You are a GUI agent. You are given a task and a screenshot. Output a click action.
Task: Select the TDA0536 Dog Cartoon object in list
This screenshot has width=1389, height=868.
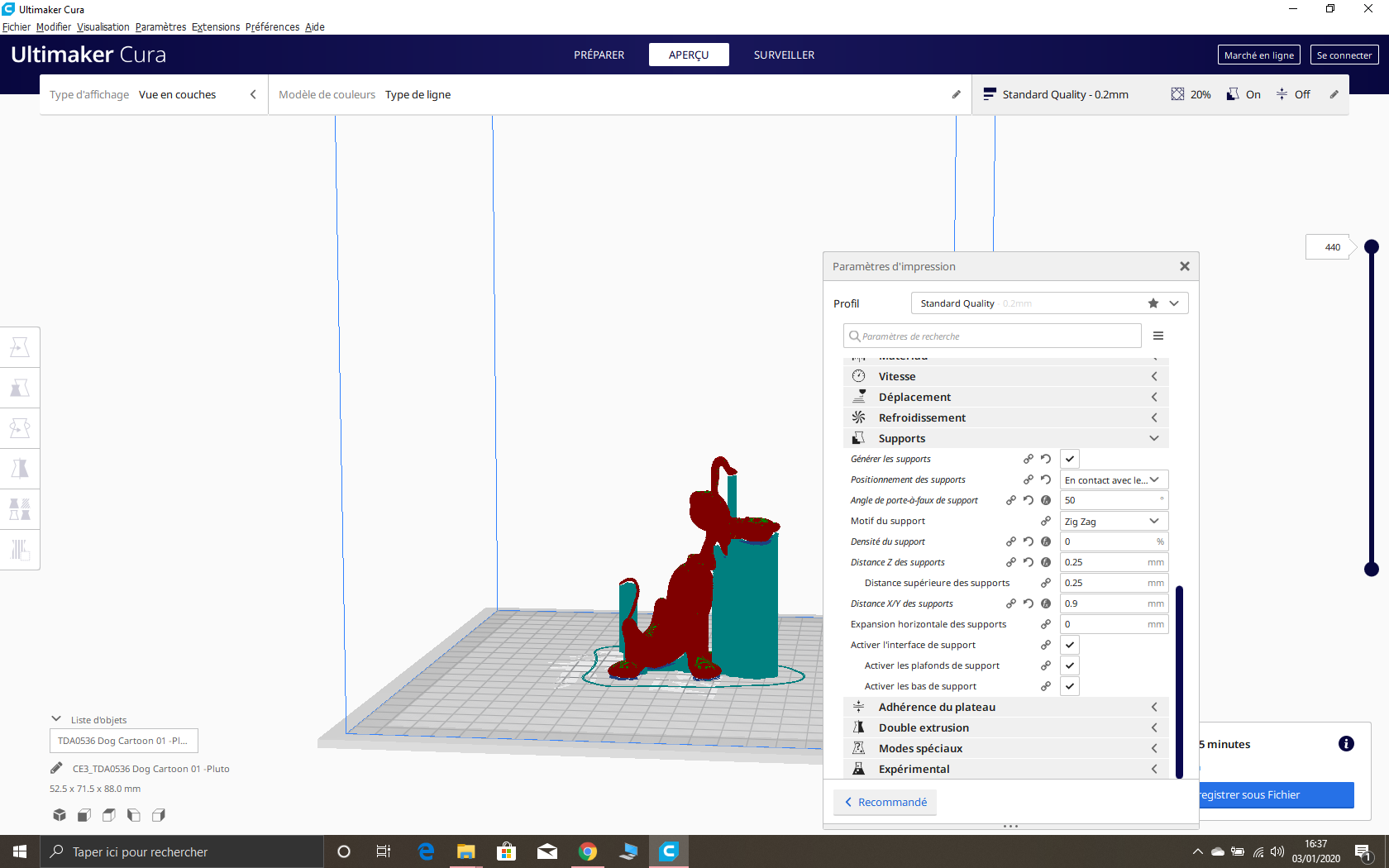[124, 741]
